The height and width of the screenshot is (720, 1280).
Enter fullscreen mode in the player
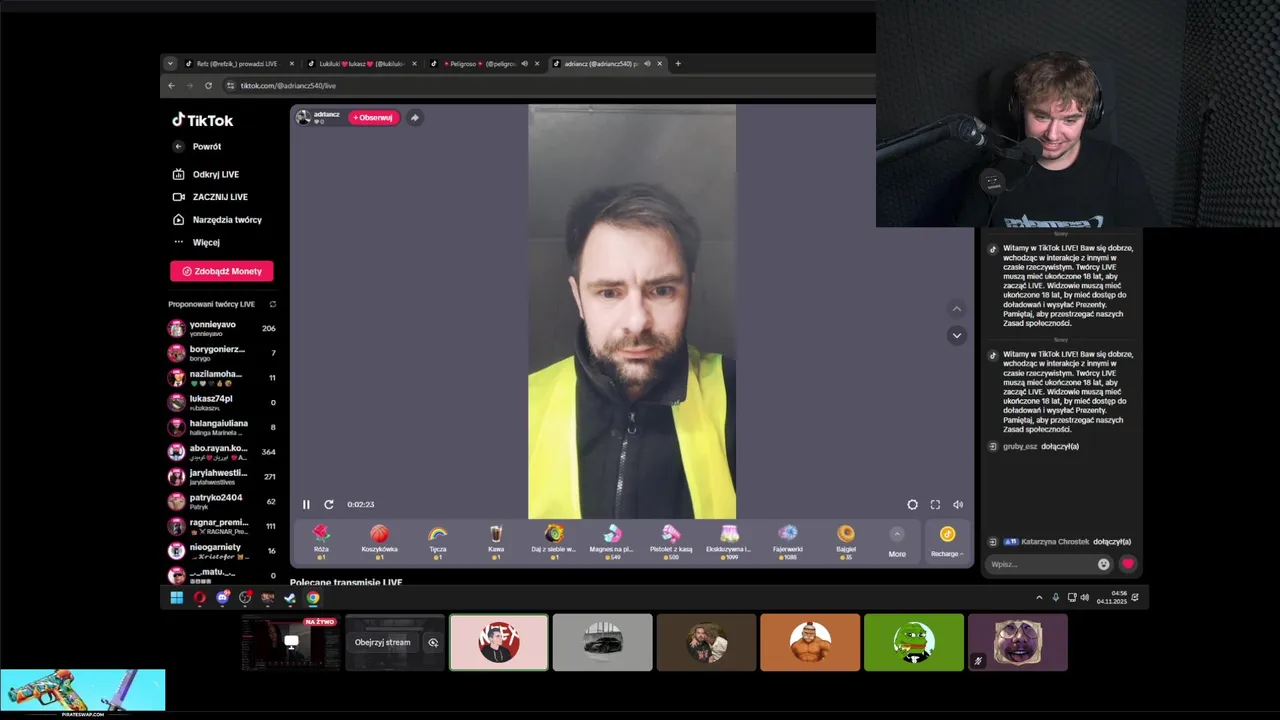(935, 505)
